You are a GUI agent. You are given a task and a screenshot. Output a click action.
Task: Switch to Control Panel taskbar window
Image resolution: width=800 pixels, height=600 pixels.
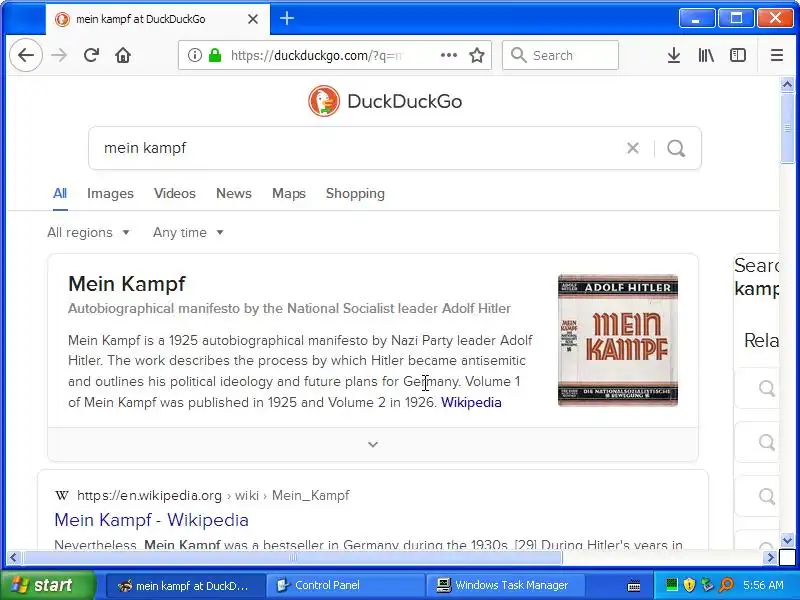point(346,585)
